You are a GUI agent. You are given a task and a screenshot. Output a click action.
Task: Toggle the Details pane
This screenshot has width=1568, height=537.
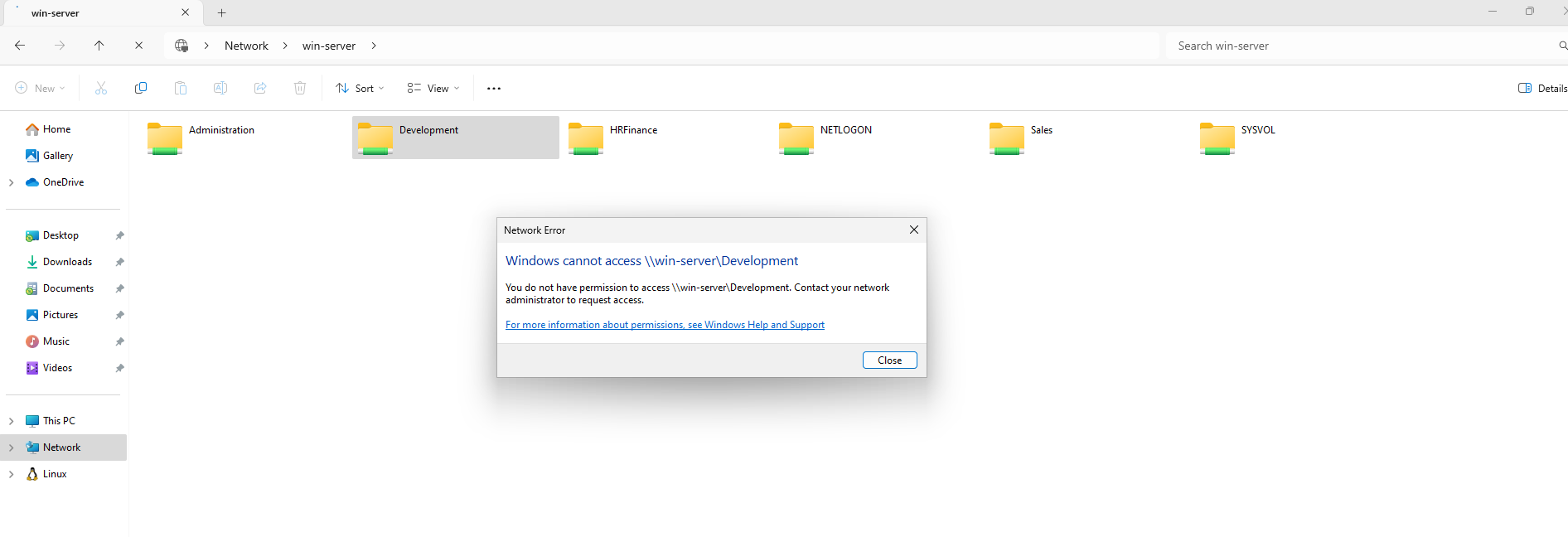pyautogui.click(x=1542, y=89)
